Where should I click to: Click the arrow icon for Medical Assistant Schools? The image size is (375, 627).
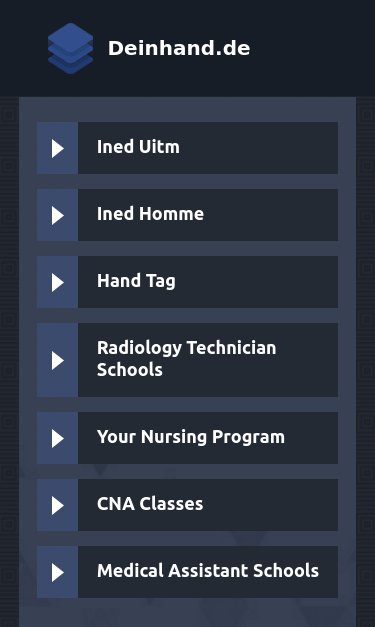coord(58,572)
